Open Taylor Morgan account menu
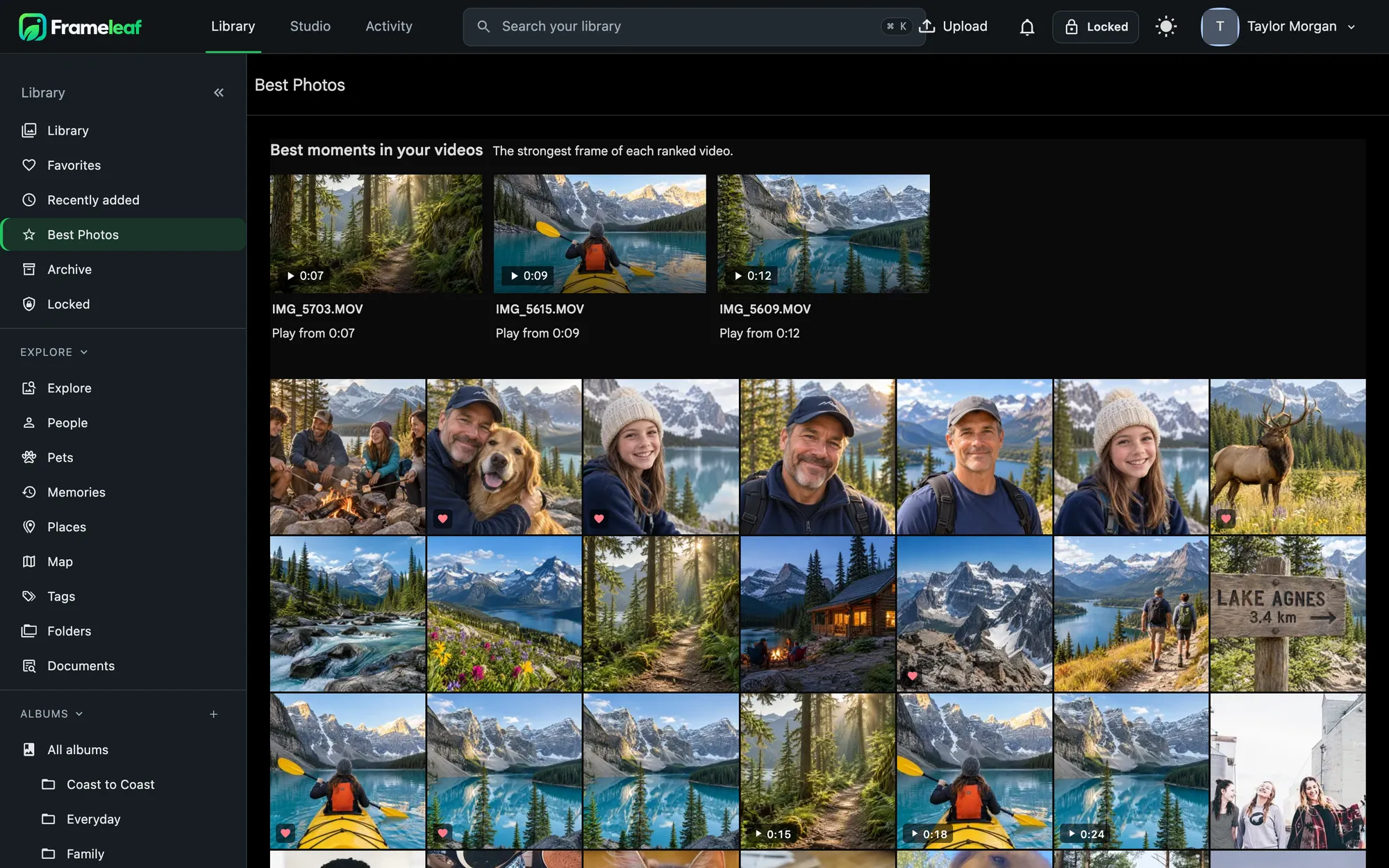Image resolution: width=1389 pixels, height=868 pixels. pyautogui.click(x=1279, y=26)
